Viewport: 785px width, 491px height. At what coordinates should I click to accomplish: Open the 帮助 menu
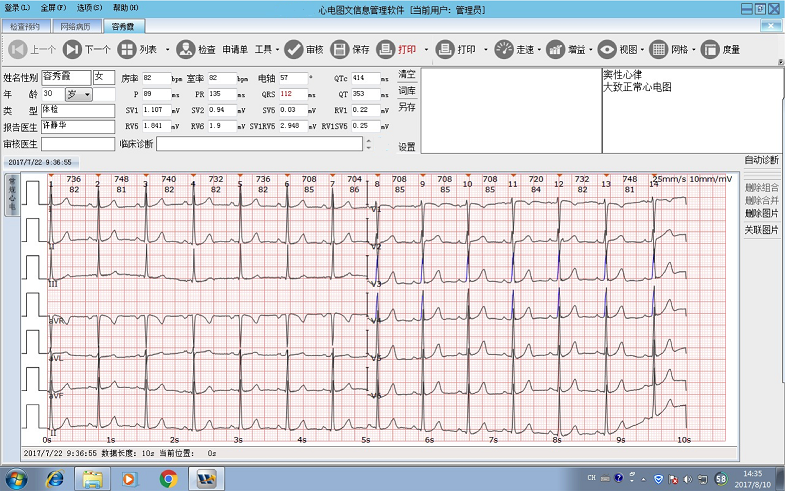tap(125, 8)
